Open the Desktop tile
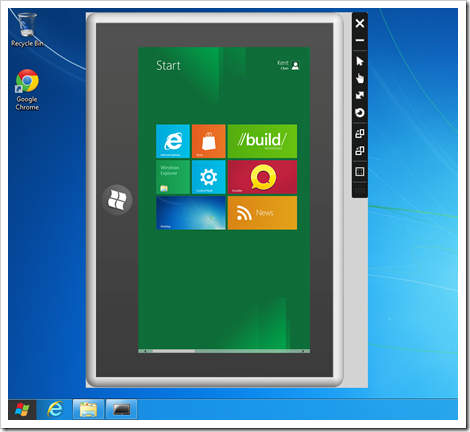This screenshot has height=432, width=470. click(x=191, y=213)
